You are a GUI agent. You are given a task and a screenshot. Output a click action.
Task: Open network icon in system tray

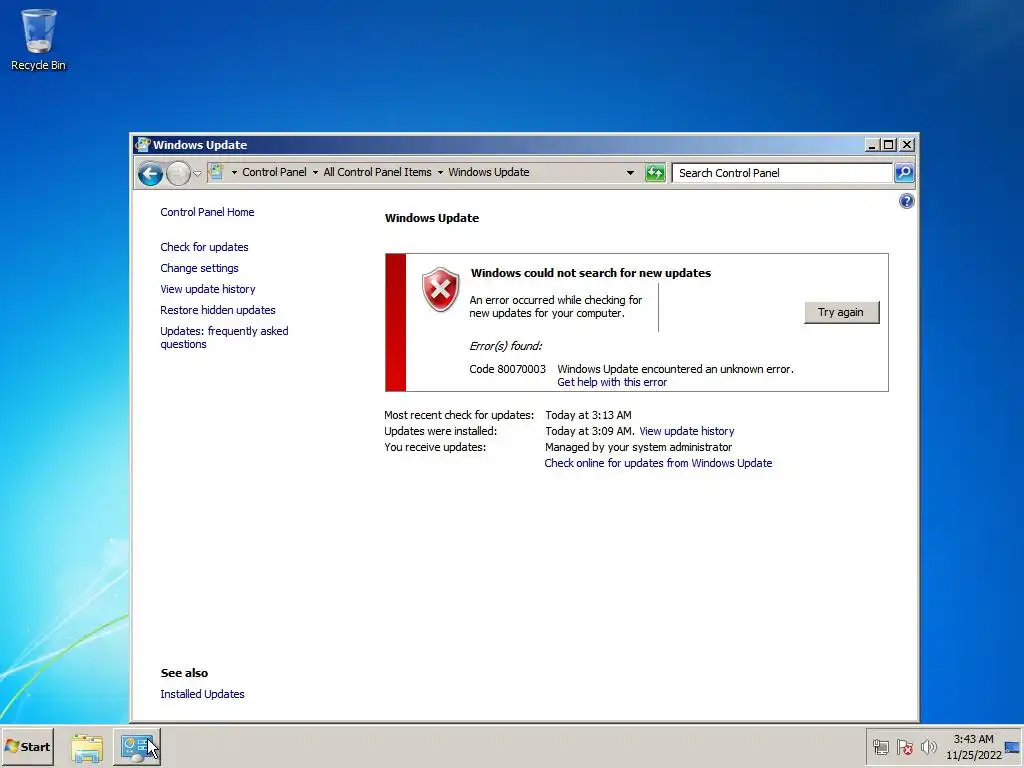881,747
